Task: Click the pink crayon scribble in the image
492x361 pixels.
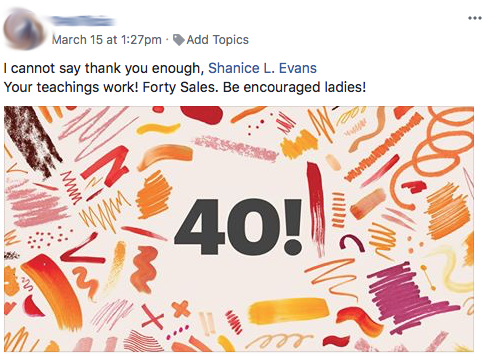Action: pyautogui.click(x=37, y=207)
